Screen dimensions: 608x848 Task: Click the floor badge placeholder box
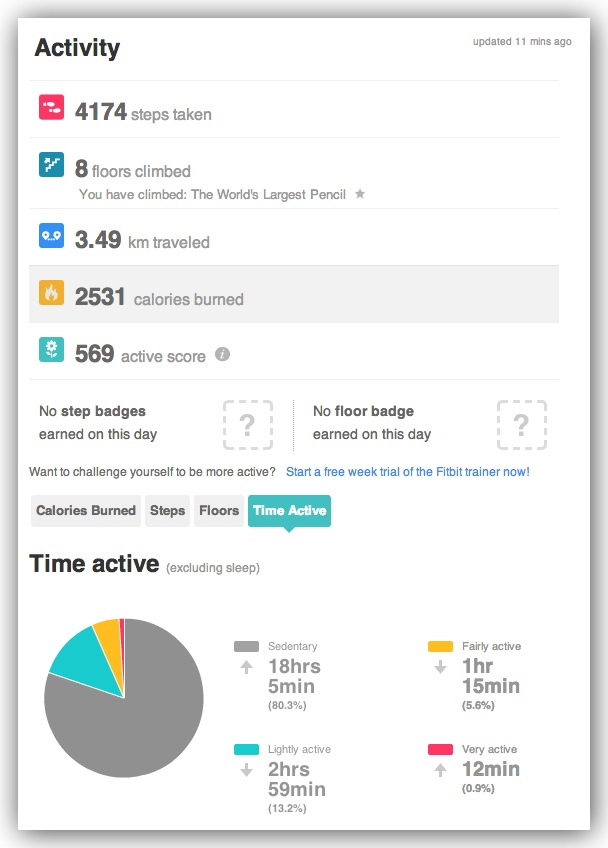click(521, 424)
